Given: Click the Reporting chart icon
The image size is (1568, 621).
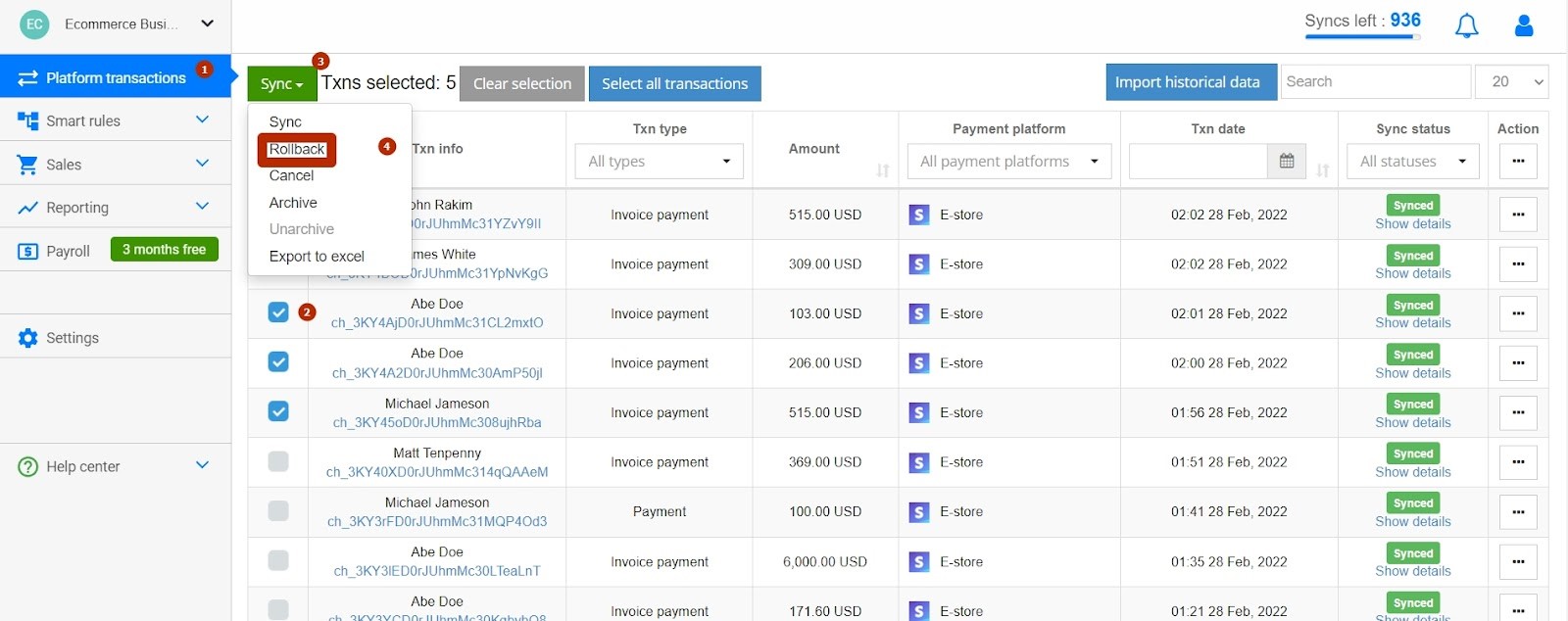Looking at the screenshot, I should [x=27, y=208].
